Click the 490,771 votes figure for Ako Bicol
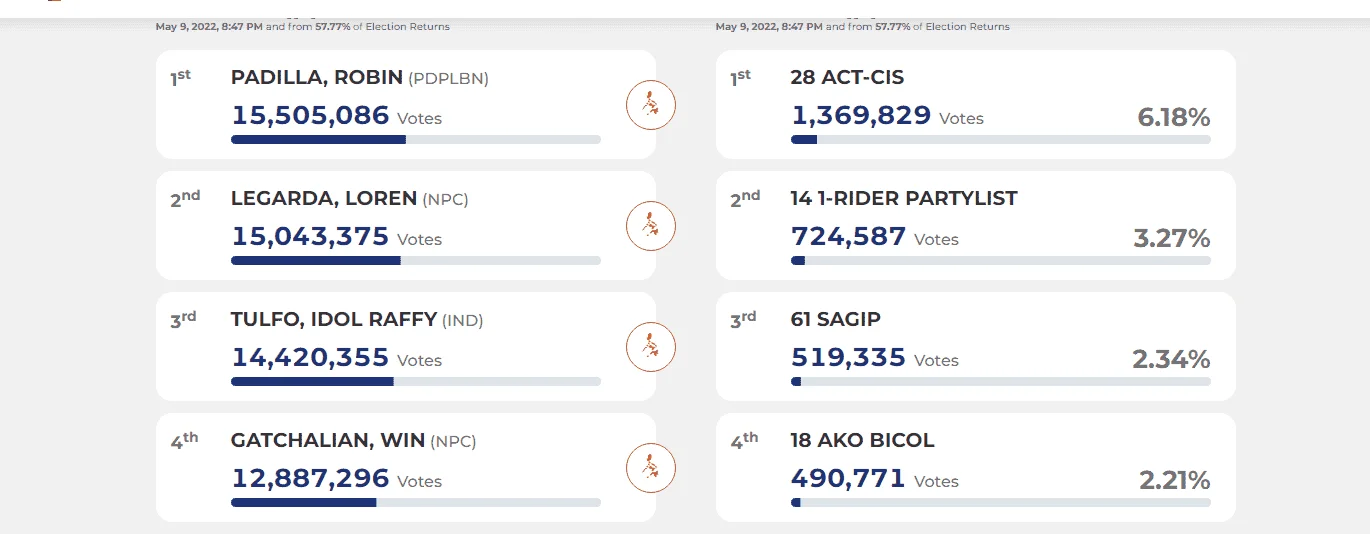1370x534 pixels. point(848,479)
